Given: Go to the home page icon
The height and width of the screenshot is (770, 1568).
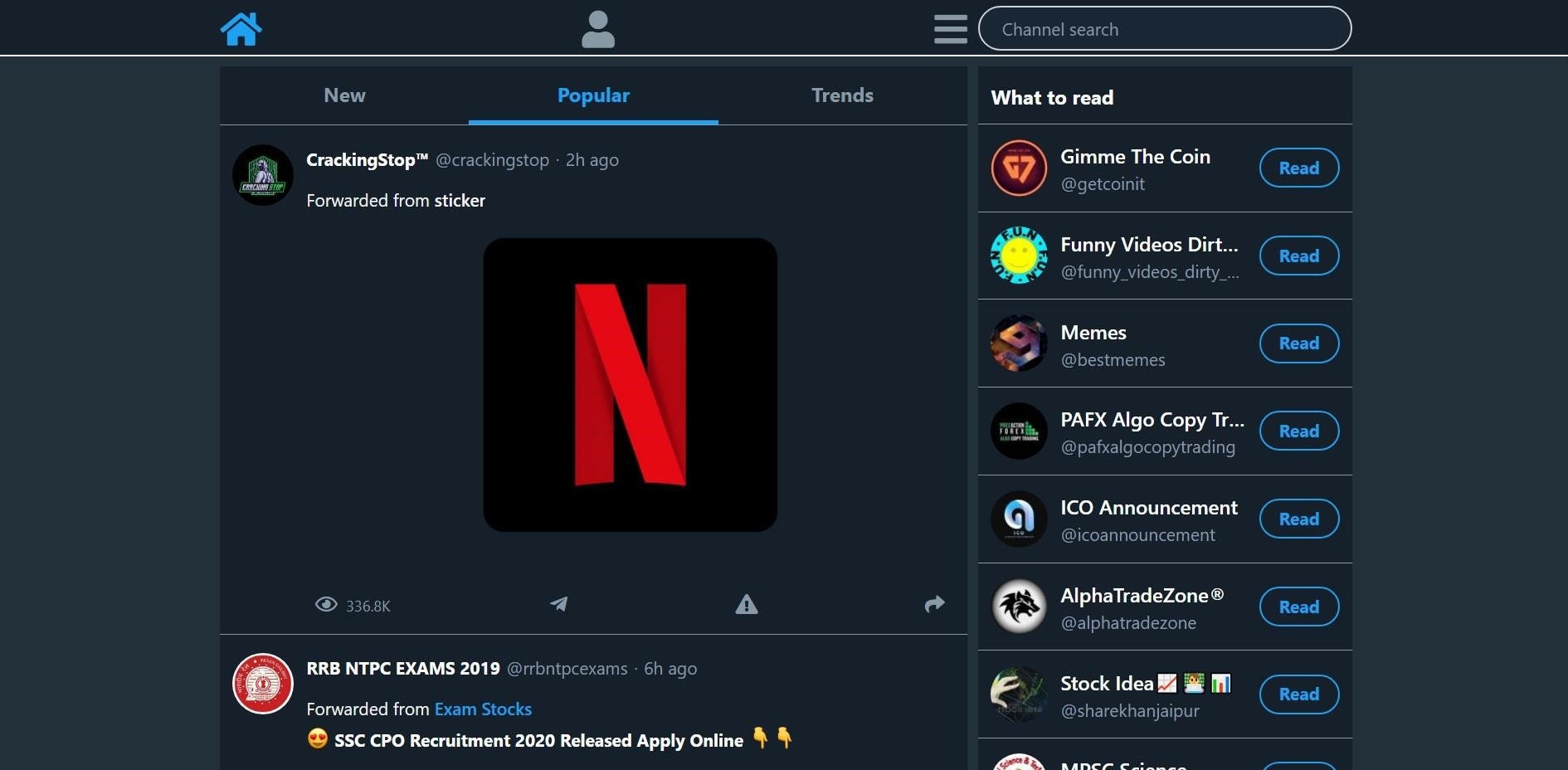Looking at the screenshot, I should tap(241, 29).
